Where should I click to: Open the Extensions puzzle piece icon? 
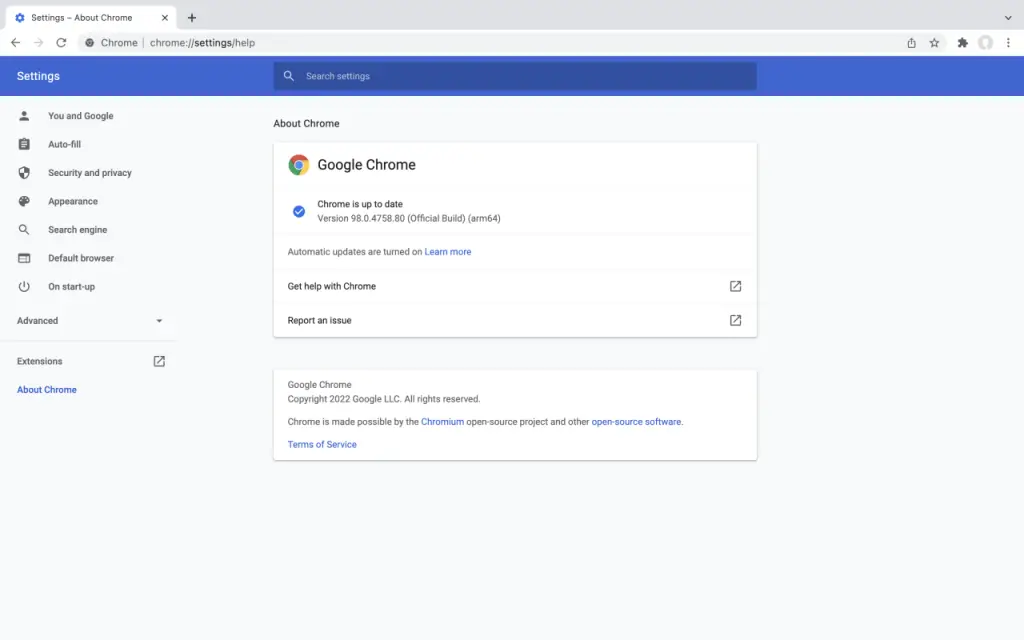click(x=962, y=43)
